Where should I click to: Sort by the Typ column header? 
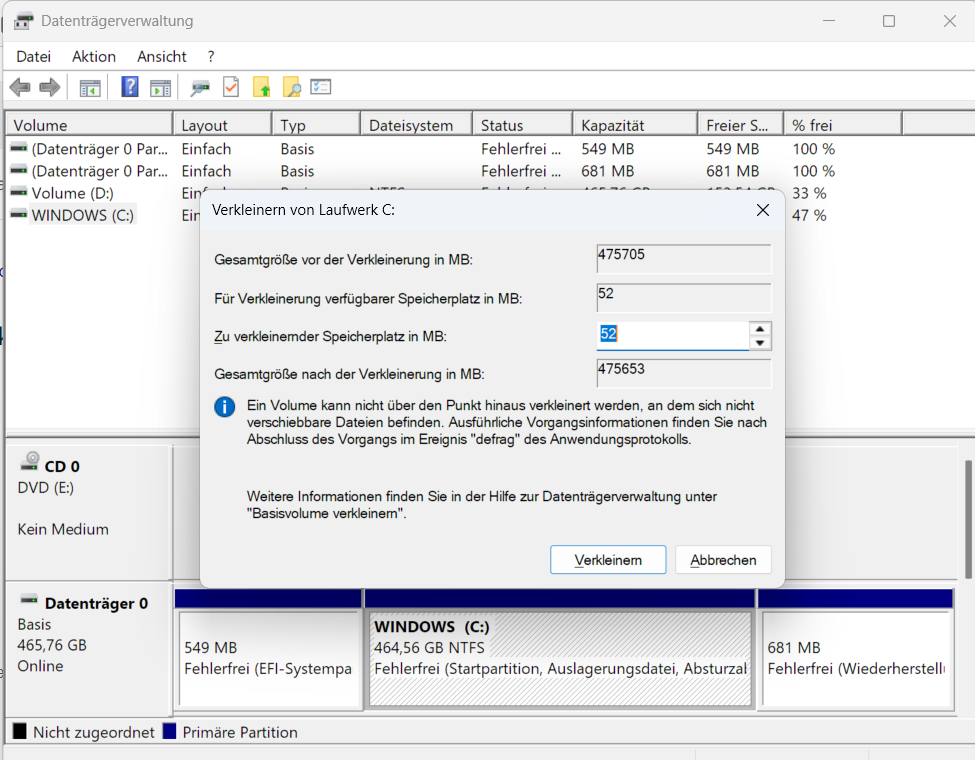pyautogui.click(x=317, y=125)
